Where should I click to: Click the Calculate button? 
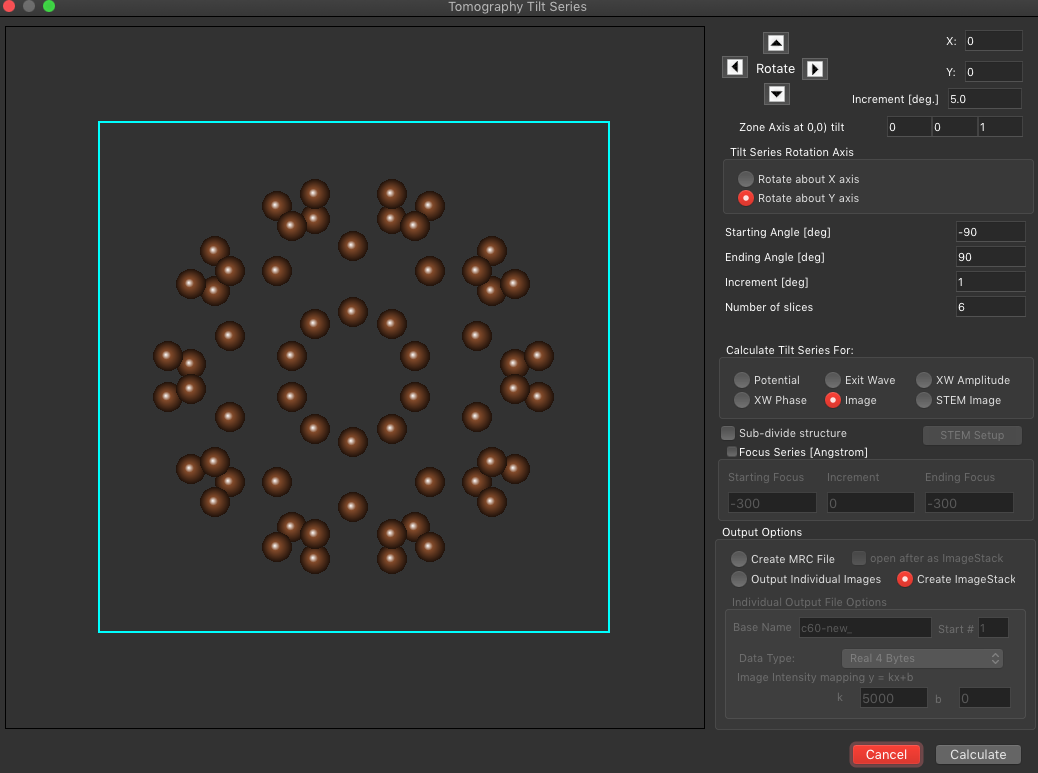point(978,754)
